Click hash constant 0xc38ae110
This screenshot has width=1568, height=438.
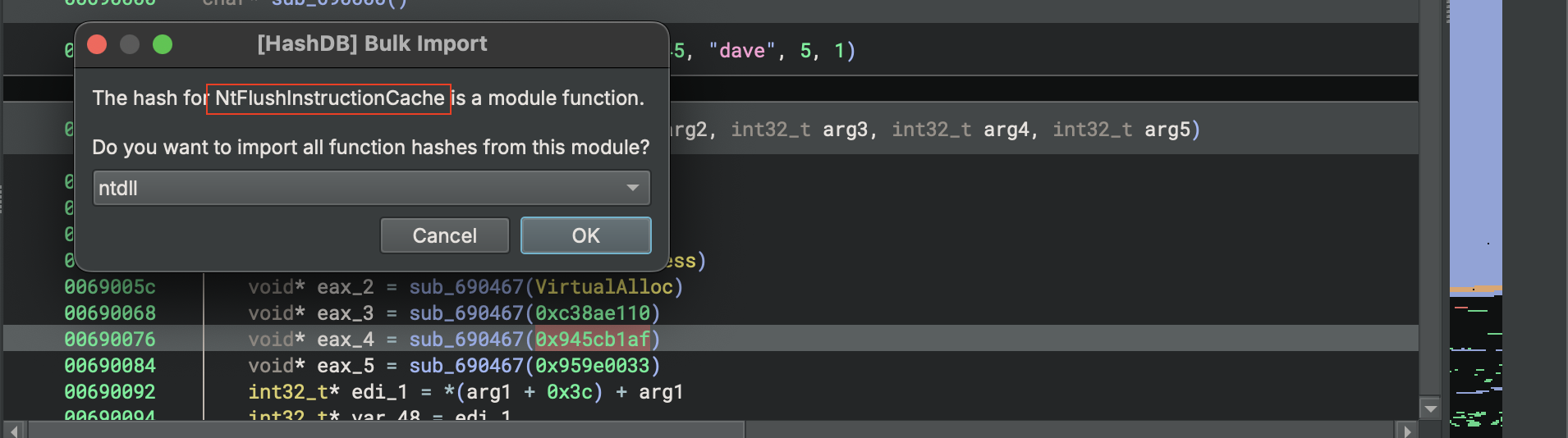[592, 313]
